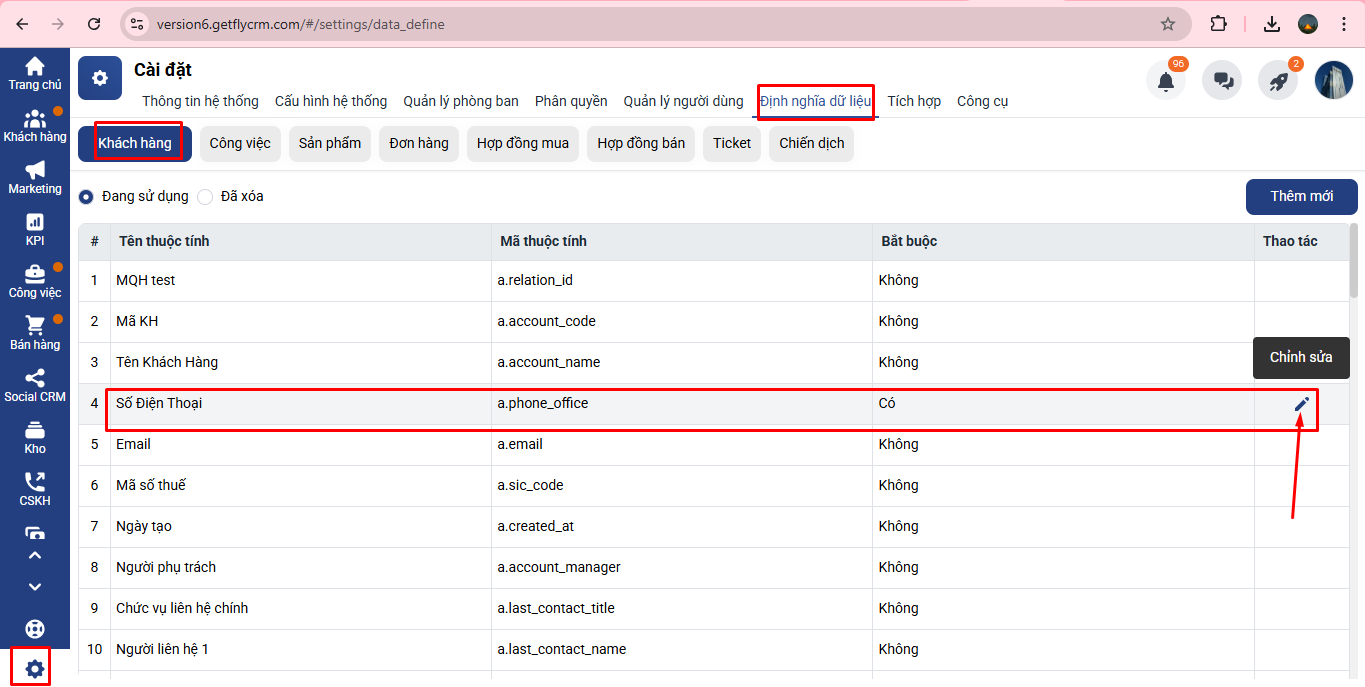Image resolution: width=1365 pixels, height=687 pixels.
Task: Open chat messages icon
Action: click(x=1222, y=81)
